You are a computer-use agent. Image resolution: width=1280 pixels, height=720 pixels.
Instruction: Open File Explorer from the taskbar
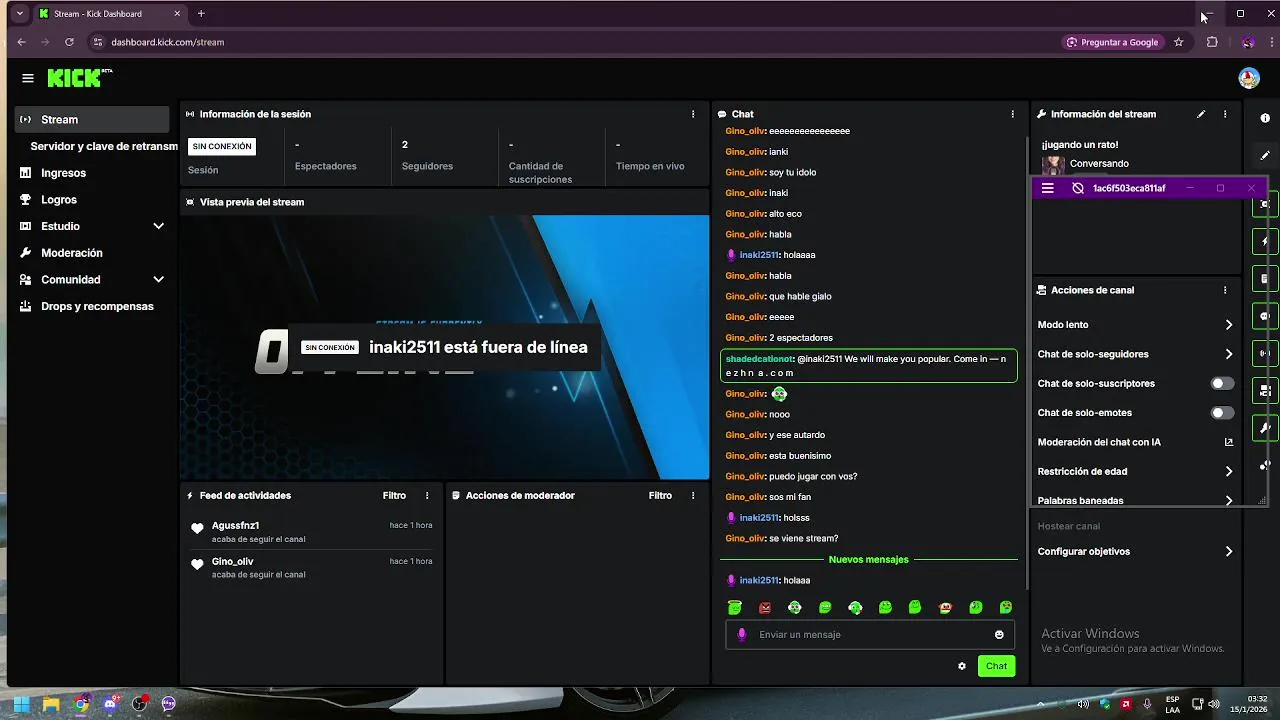tap(50, 704)
